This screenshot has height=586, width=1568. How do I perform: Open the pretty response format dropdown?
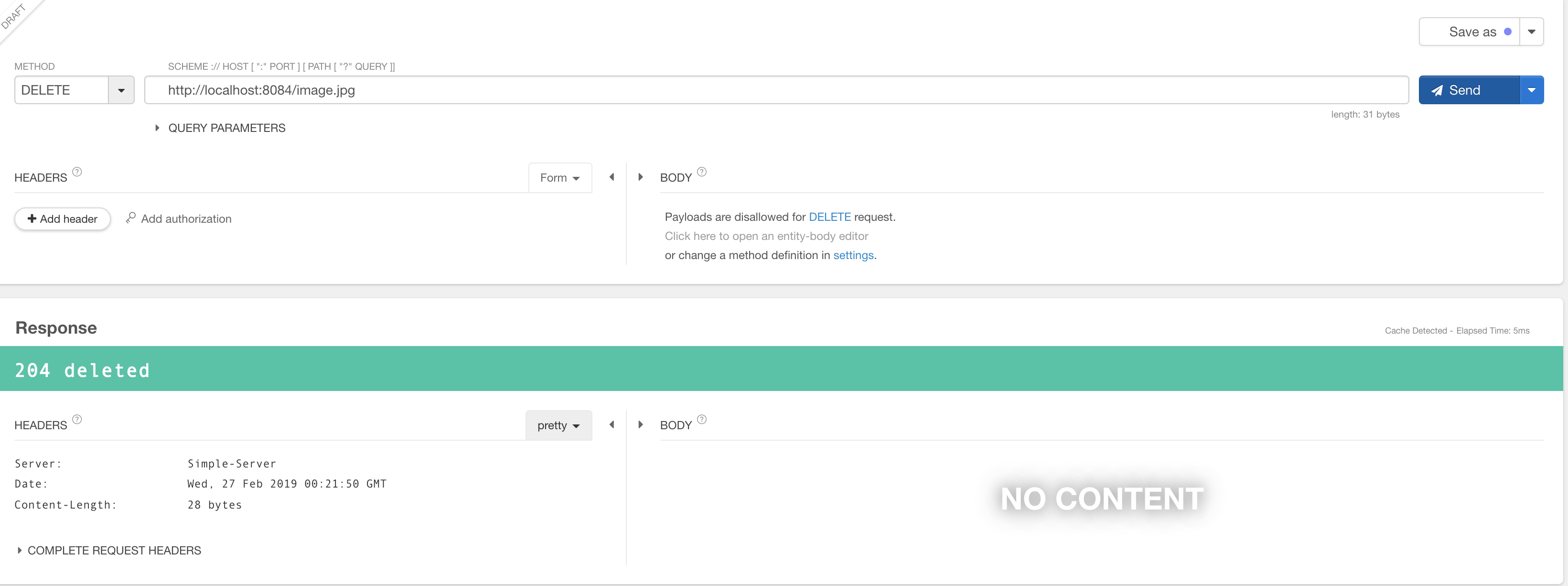point(558,425)
